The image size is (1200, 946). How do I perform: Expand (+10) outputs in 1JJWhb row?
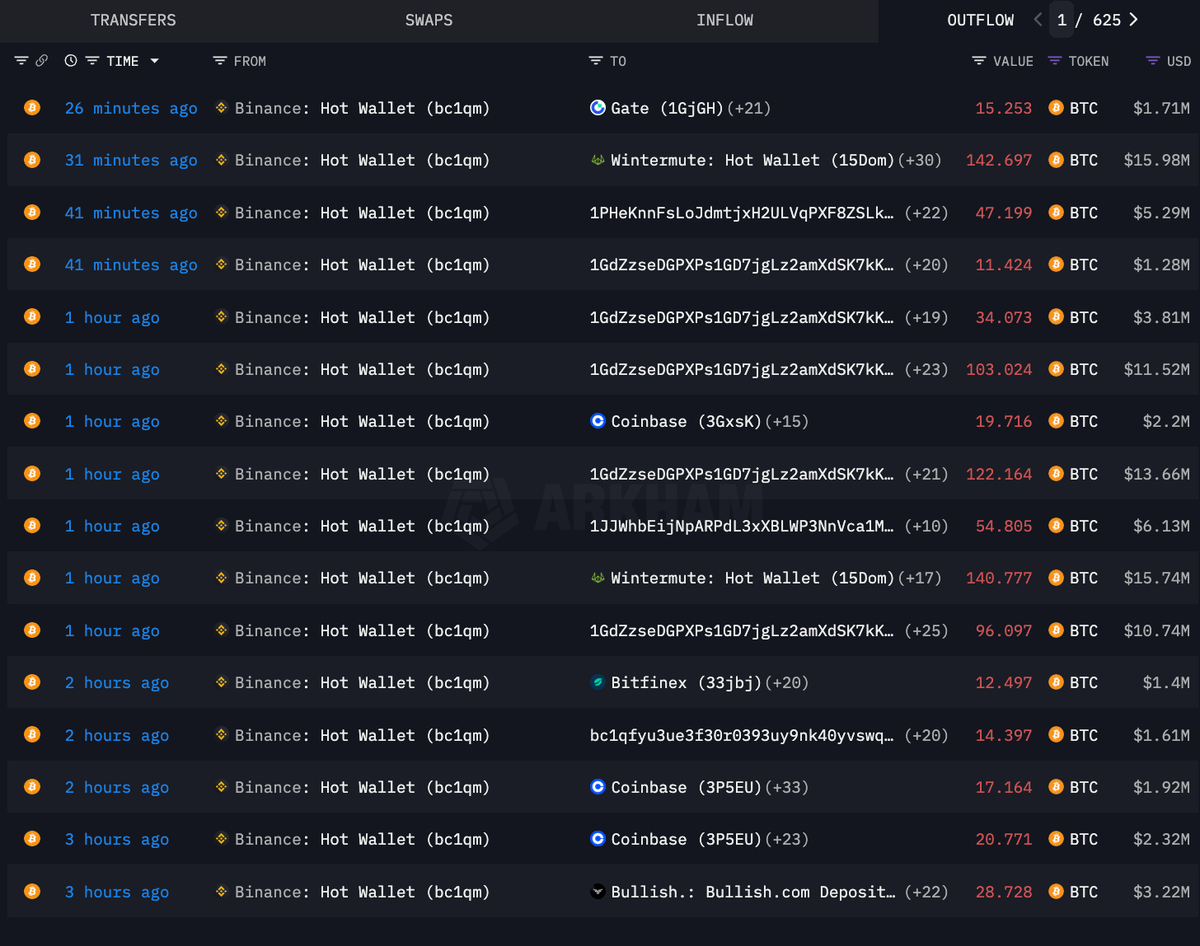(x=926, y=526)
